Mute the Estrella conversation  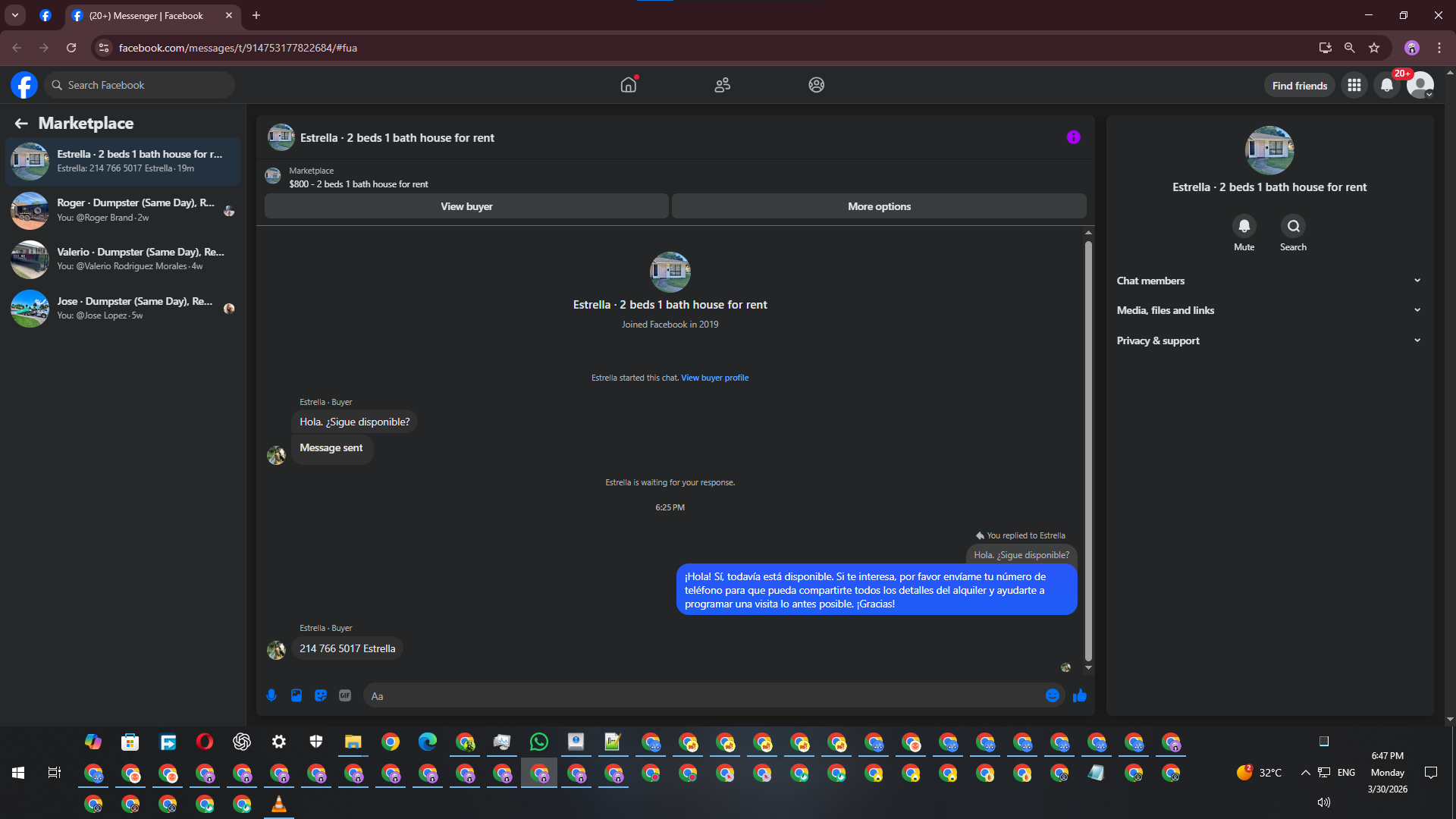click(1244, 226)
